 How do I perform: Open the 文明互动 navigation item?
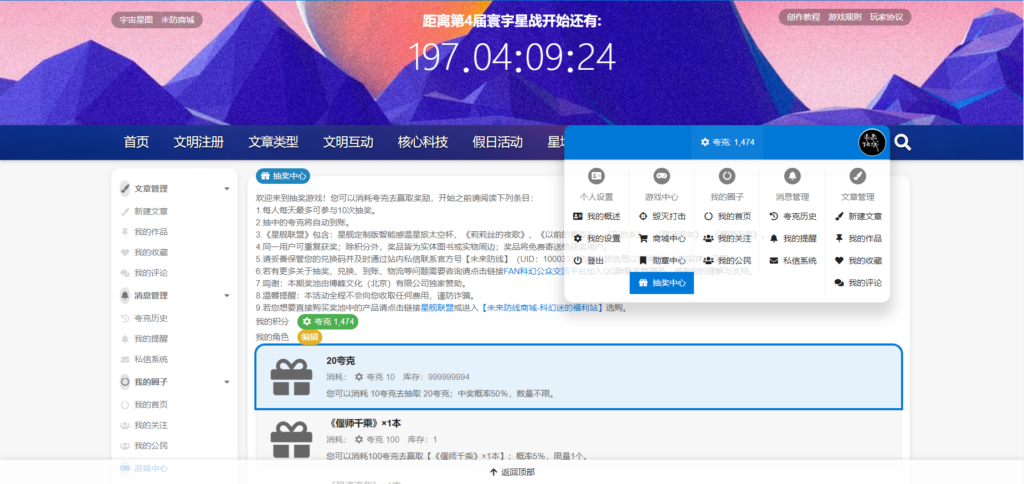pyautogui.click(x=348, y=142)
